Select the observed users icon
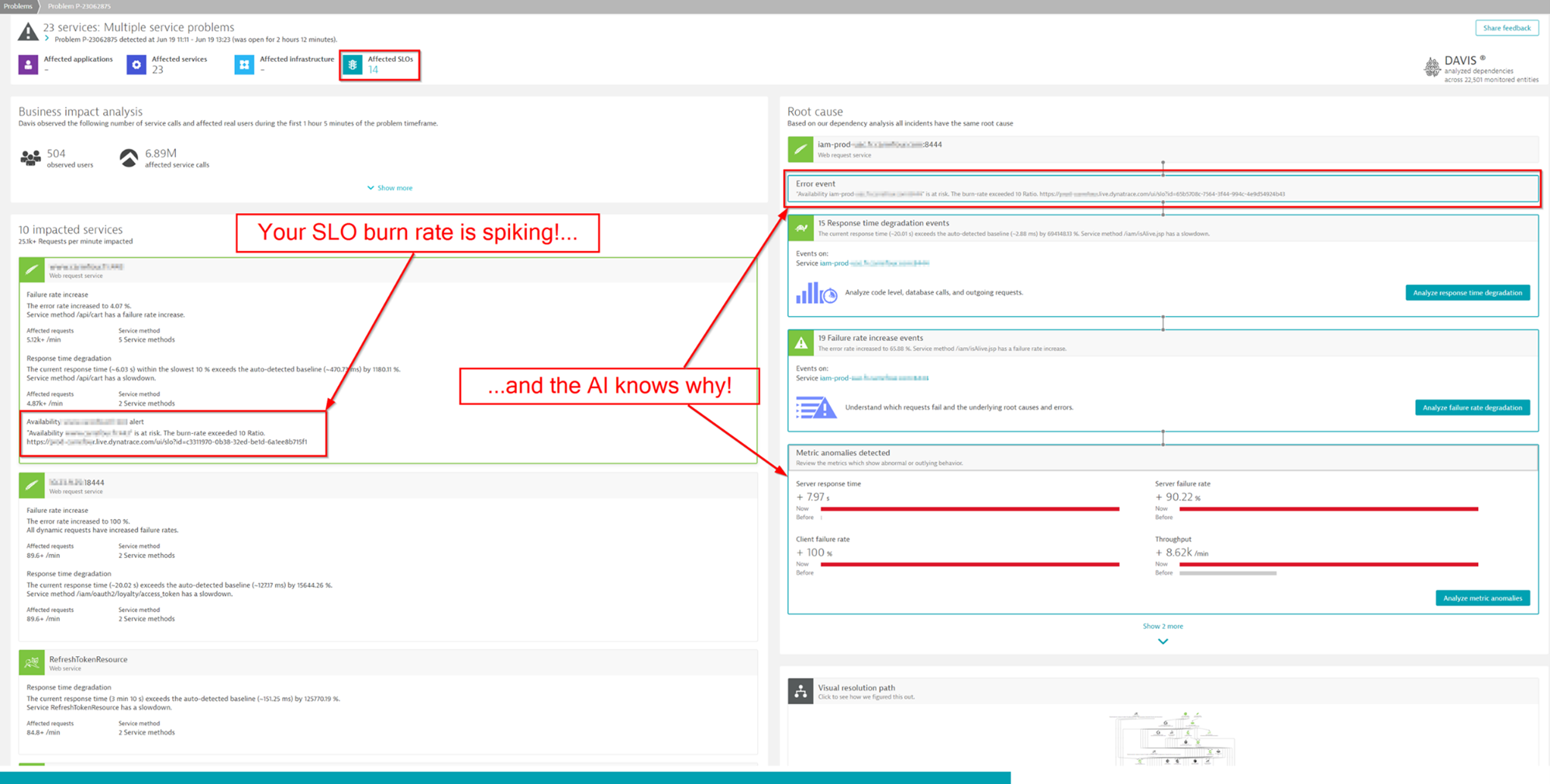 pos(29,156)
